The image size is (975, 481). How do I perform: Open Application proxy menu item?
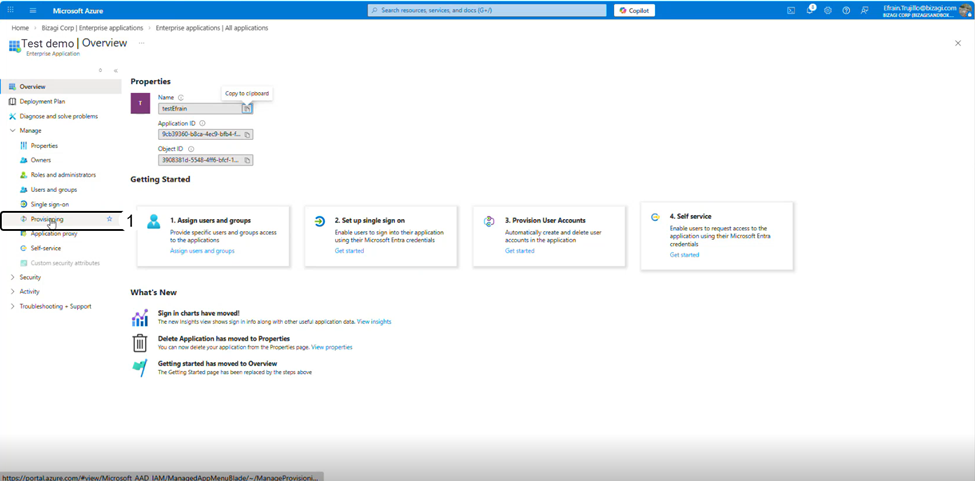(53, 234)
